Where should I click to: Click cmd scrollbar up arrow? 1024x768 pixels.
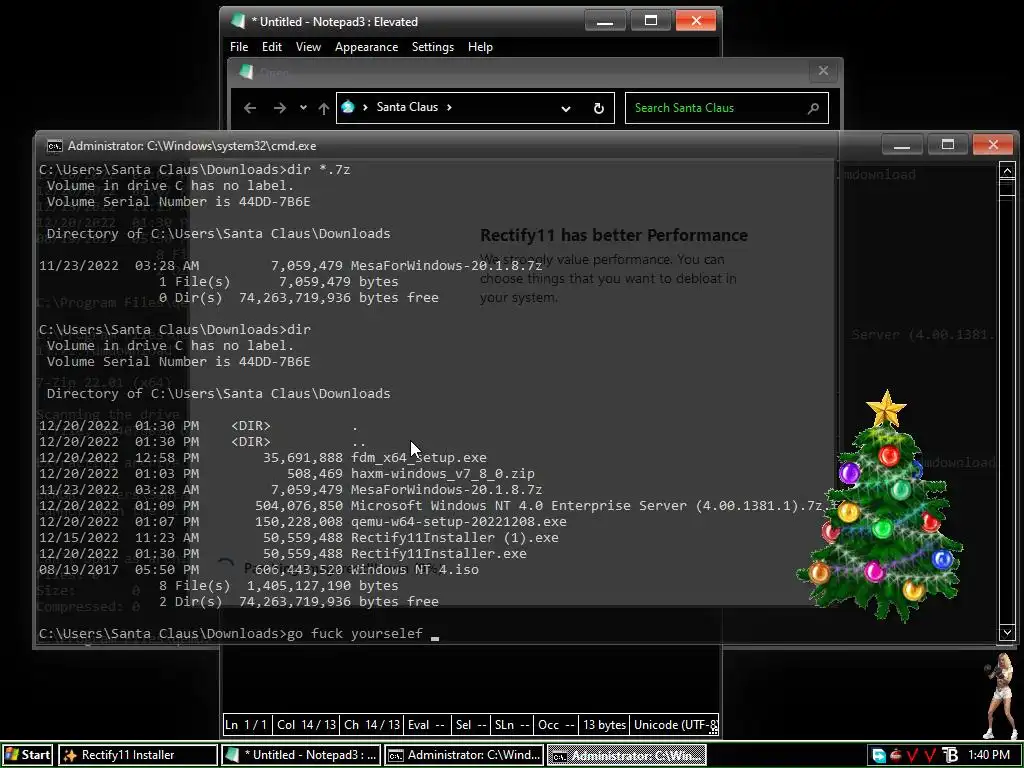[x=1006, y=171]
